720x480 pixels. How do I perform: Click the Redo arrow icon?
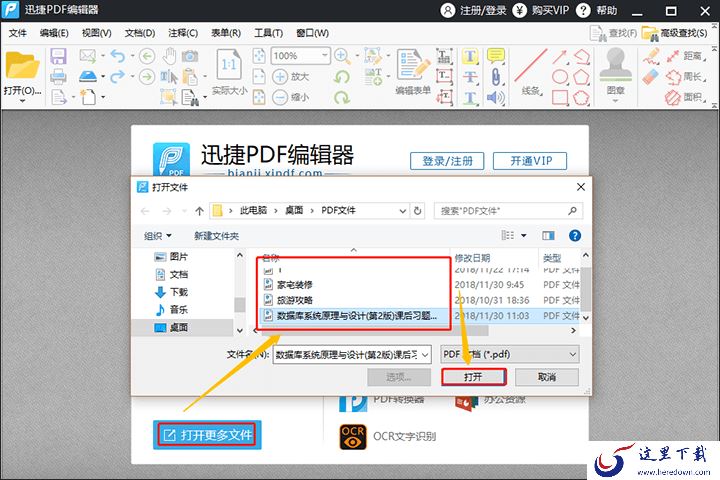pyautogui.click(x=118, y=76)
